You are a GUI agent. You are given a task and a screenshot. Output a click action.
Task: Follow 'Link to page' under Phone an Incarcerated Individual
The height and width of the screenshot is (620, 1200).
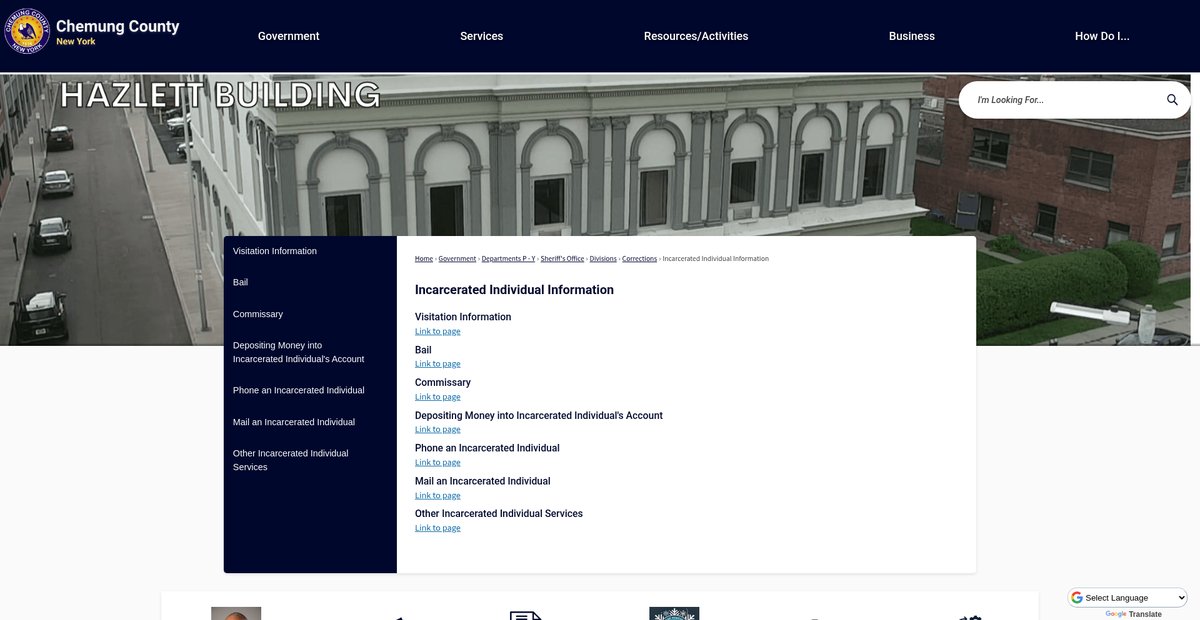[x=437, y=463]
